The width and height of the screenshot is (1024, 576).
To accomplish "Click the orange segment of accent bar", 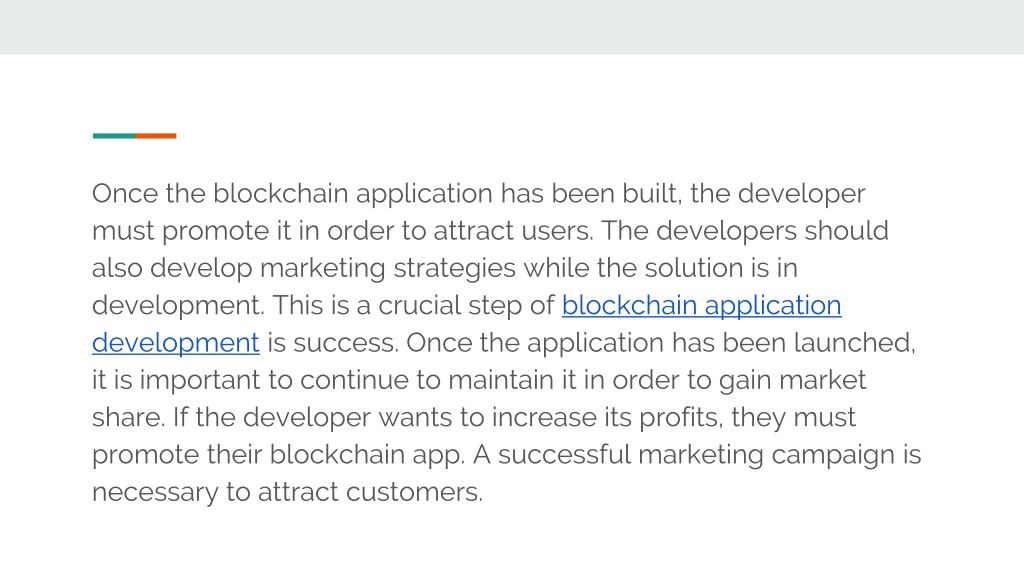I will click(156, 136).
